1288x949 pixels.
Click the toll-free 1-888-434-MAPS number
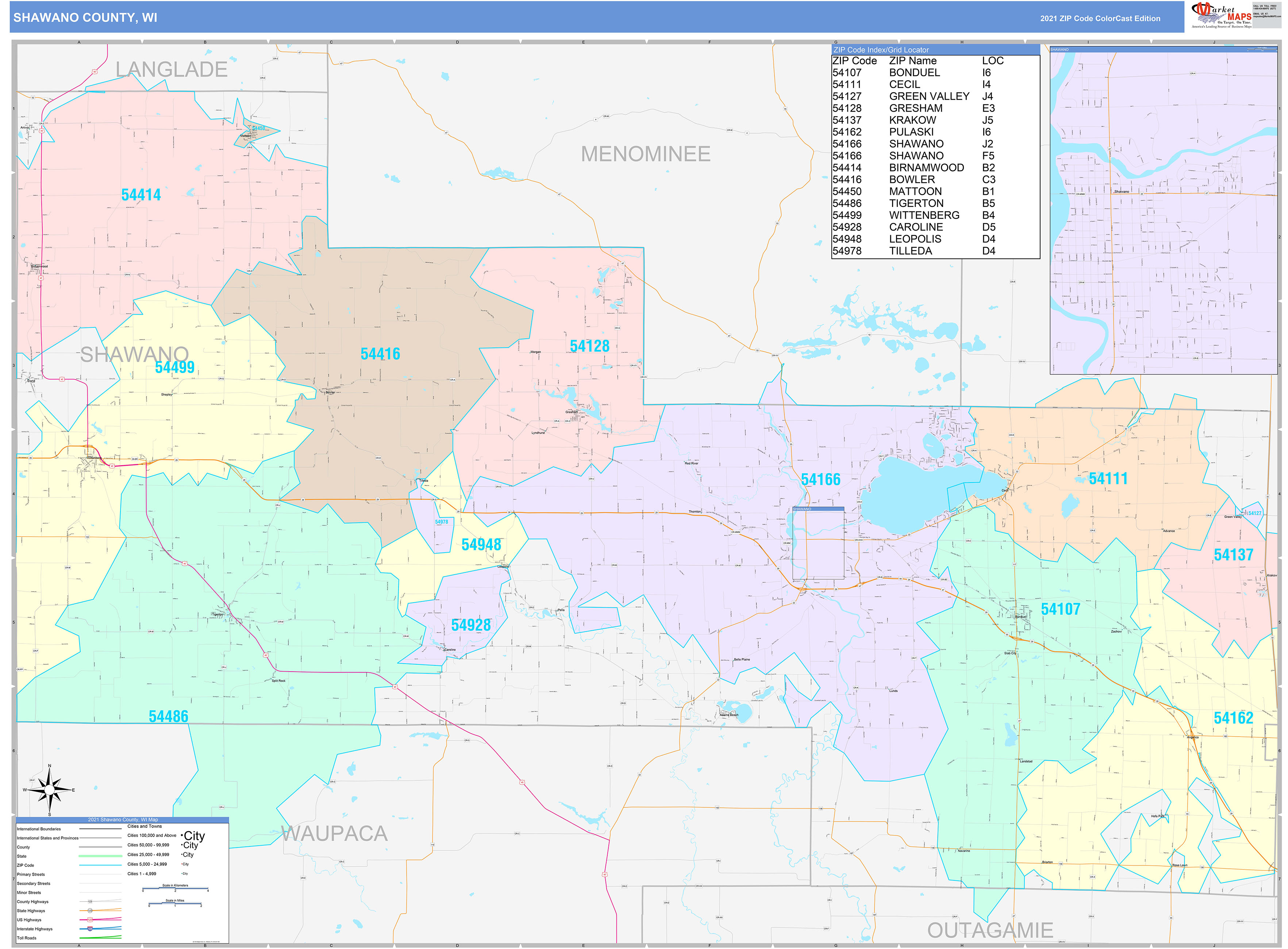[x=1265, y=9]
